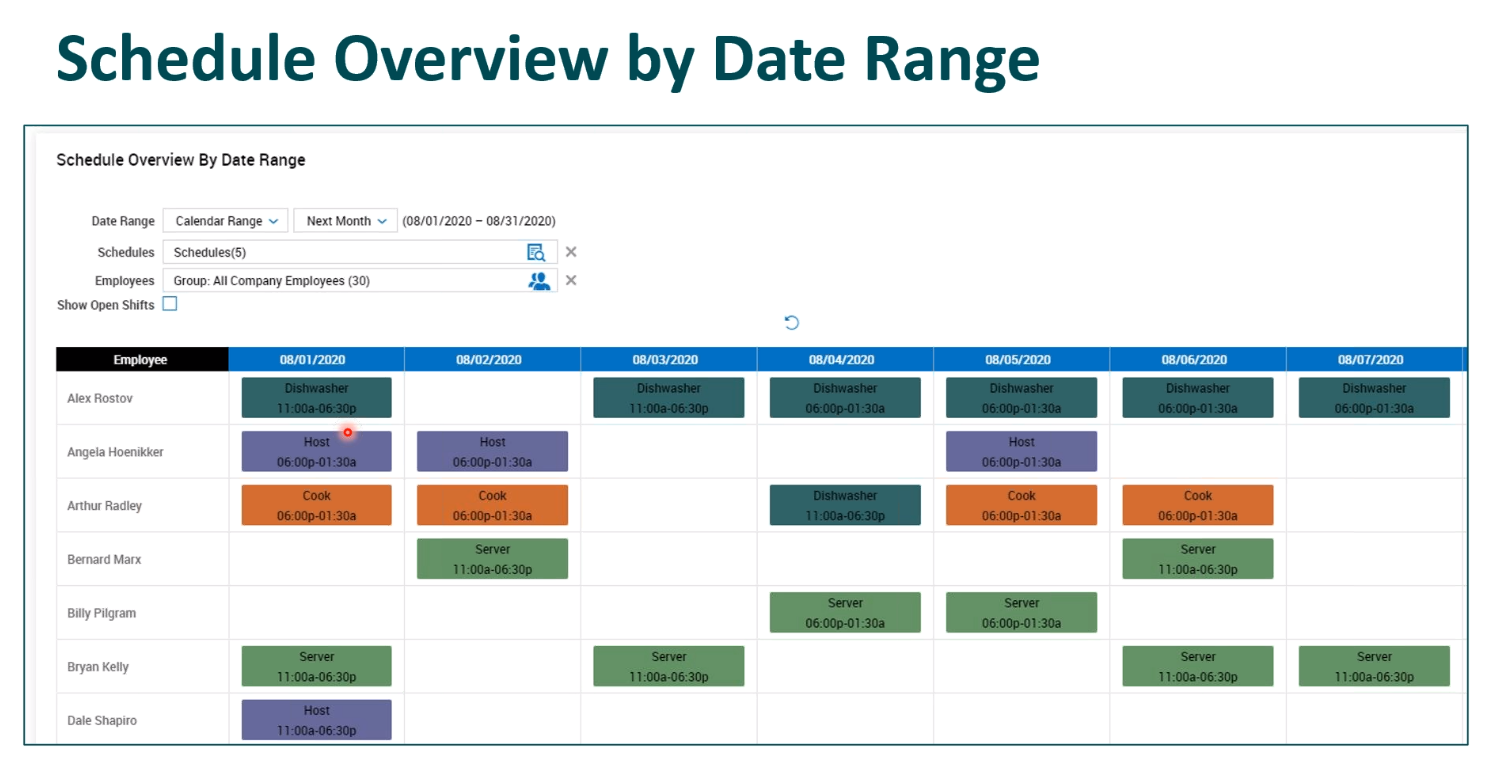This screenshot has width=1485, height=763.
Task: Click employee name Billy Pilgram
Action: 101,613
